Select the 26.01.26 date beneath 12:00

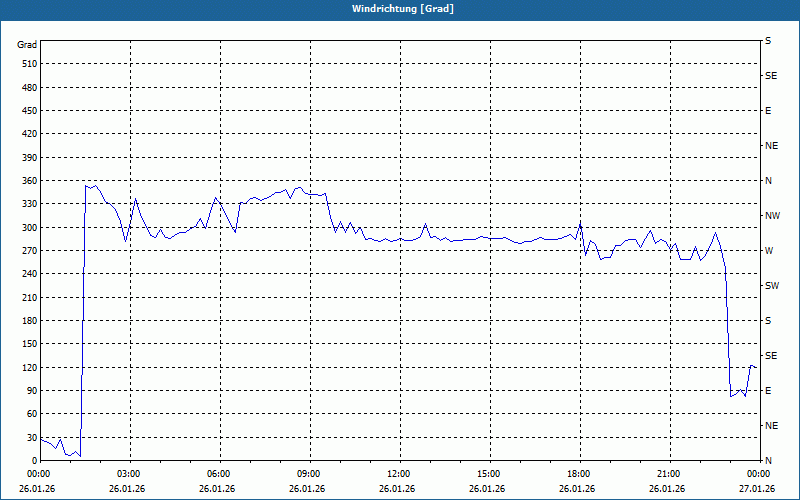397,489
